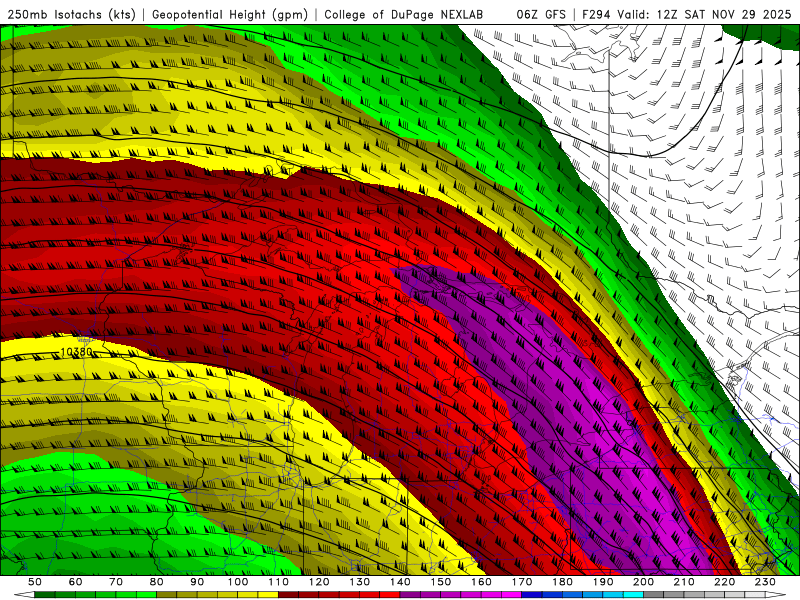800x600 pixels.
Task: Select the 100 value on the color scale
Action: (238, 582)
